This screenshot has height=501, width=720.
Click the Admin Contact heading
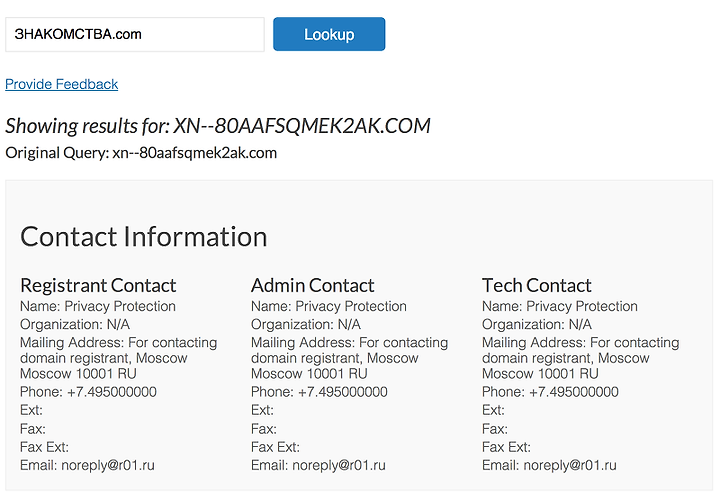(x=313, y=286)
